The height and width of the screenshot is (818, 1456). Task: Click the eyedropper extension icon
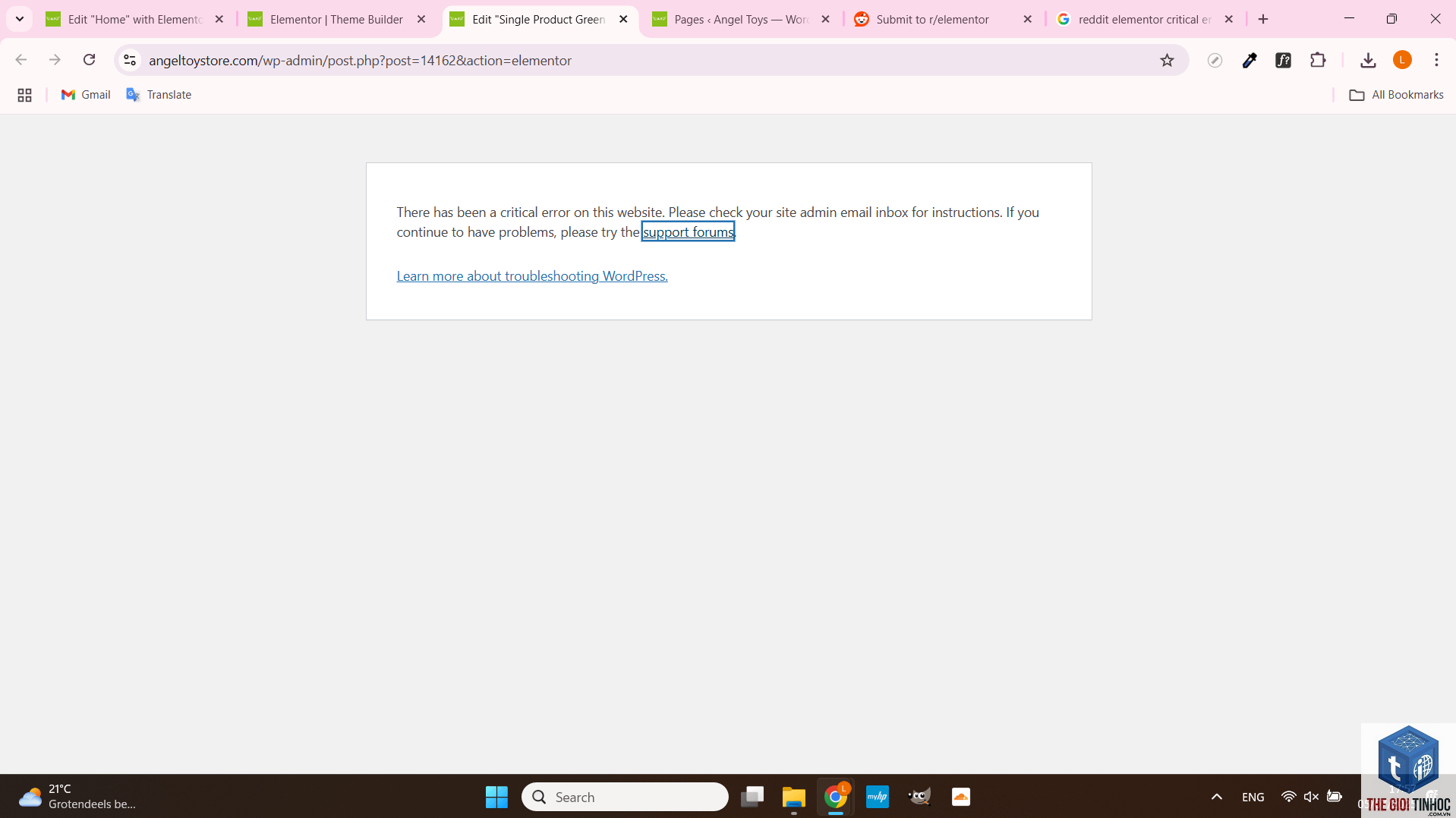point(1250,60)
